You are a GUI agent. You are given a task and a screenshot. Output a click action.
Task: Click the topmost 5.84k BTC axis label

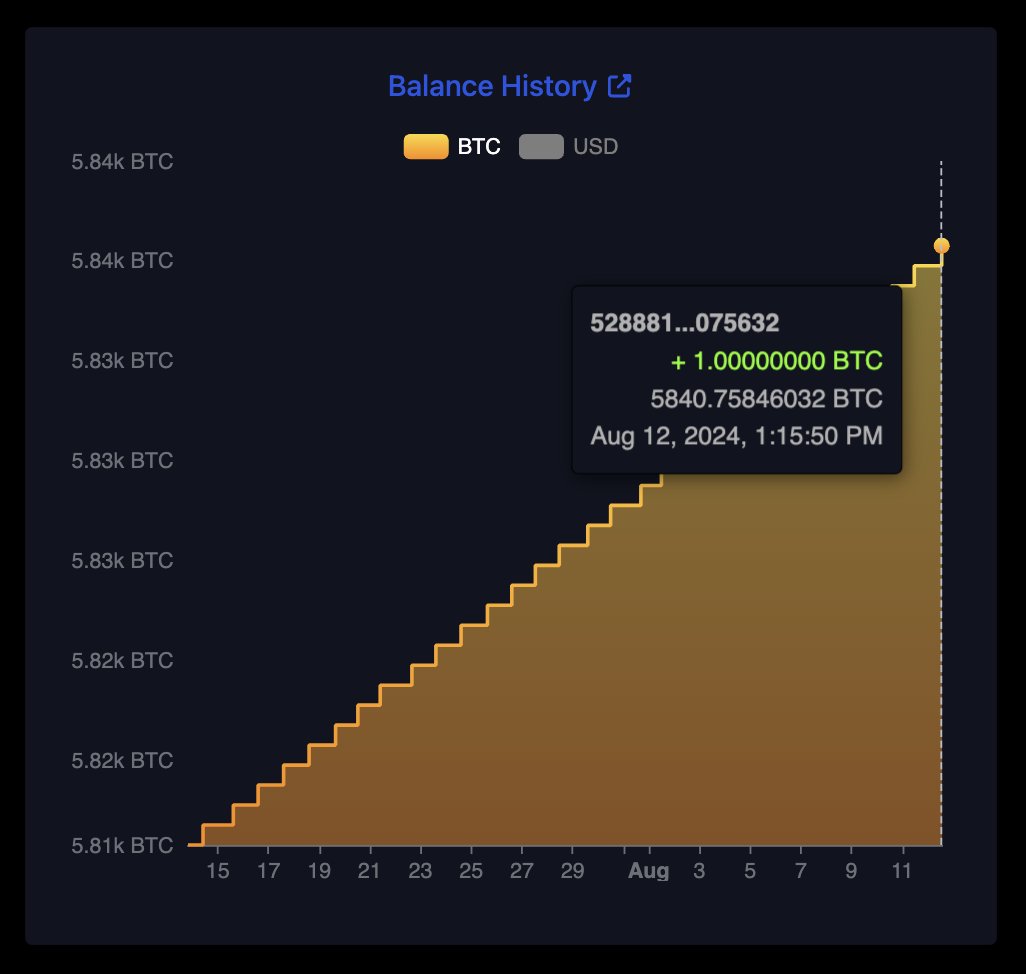[121, 161]
